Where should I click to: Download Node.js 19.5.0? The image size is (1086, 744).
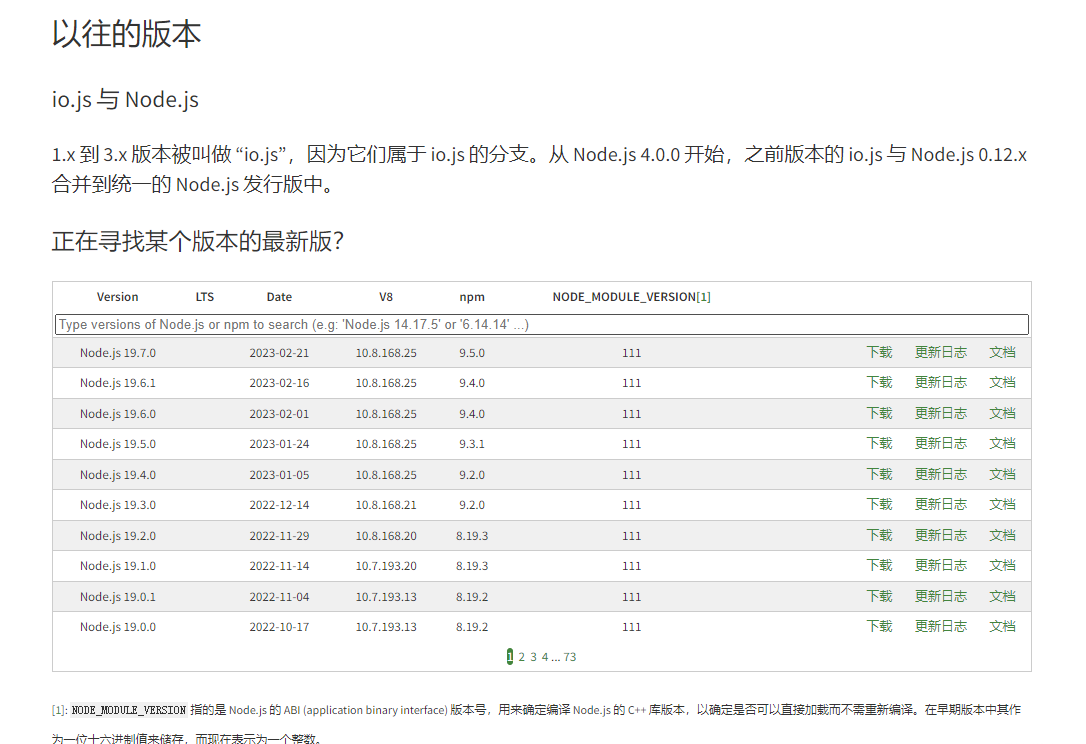click(x=880, y=443)
